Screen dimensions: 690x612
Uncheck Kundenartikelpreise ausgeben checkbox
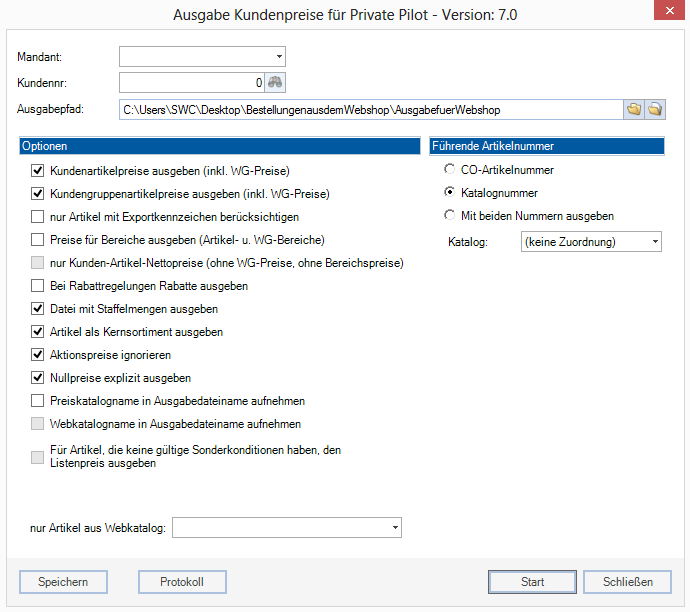(x=38, y=171)
